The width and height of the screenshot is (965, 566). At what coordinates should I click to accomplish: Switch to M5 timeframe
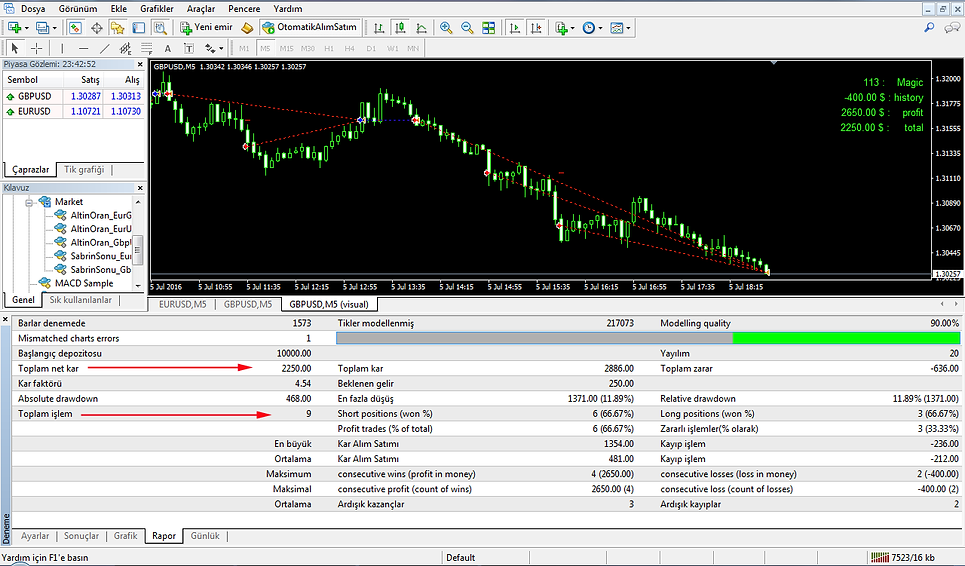pyautogui.click(x=265, y=48)
